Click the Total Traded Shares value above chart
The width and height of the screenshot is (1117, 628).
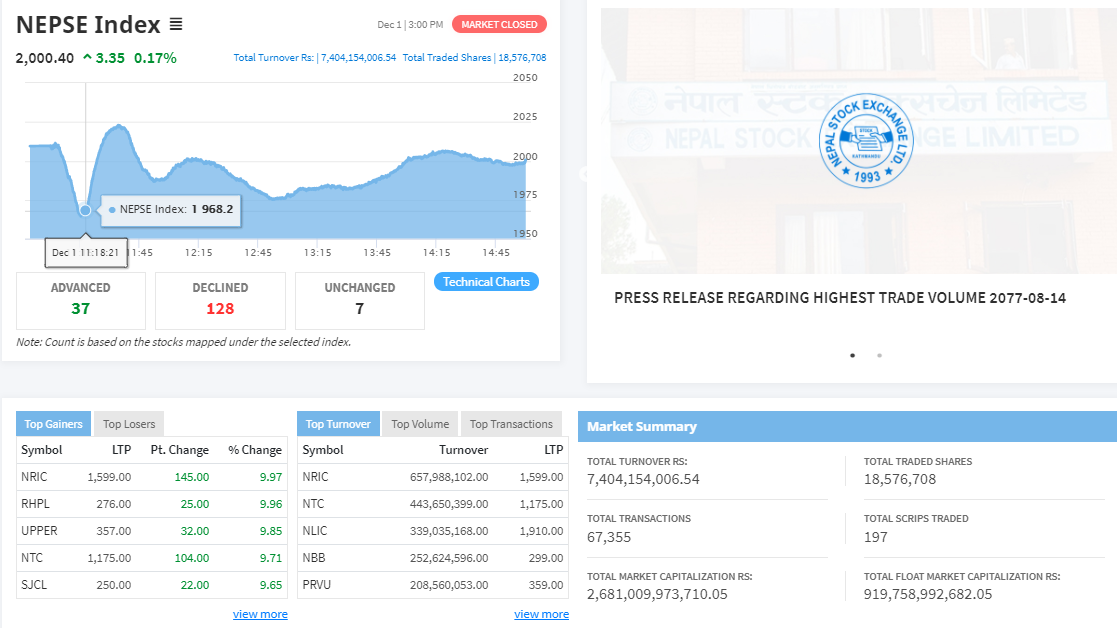pos(522,58)
